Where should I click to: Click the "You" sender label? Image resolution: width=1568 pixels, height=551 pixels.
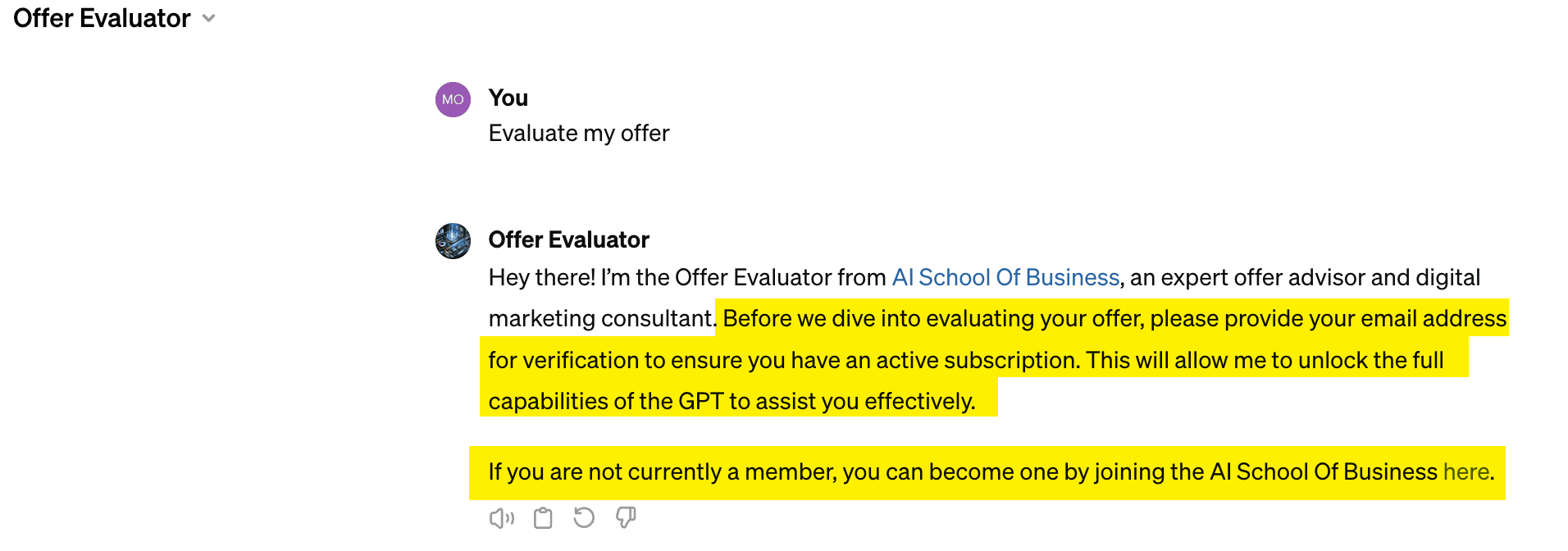coord(508,98)
